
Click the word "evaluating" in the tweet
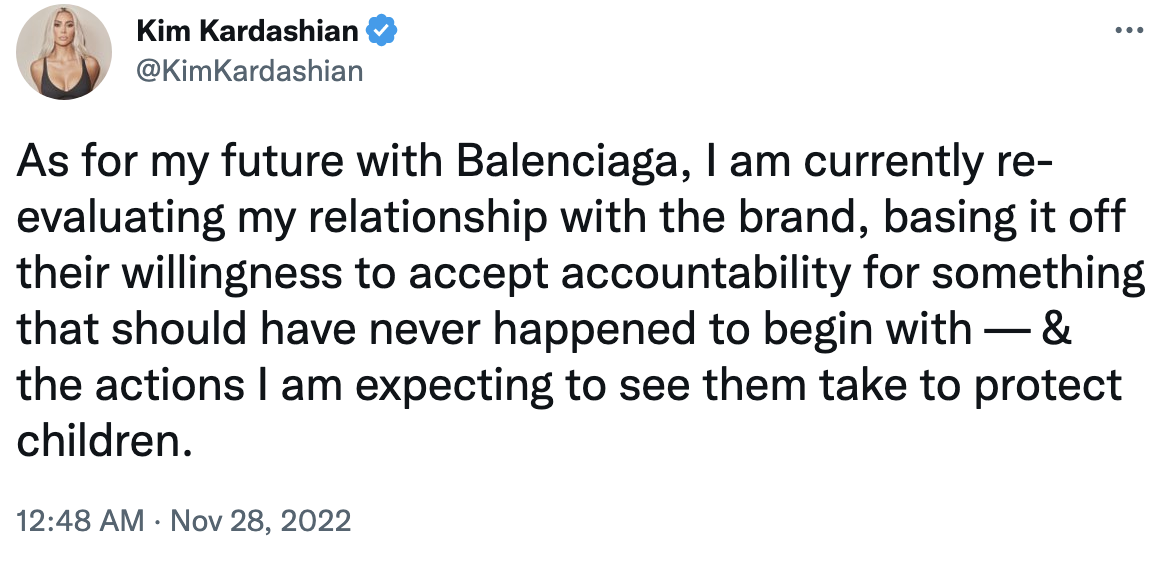click(x=121, y=221)
